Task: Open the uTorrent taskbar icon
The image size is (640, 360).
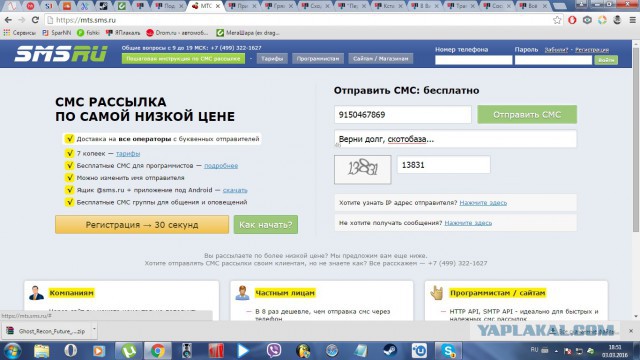Action: coord(128,351)
